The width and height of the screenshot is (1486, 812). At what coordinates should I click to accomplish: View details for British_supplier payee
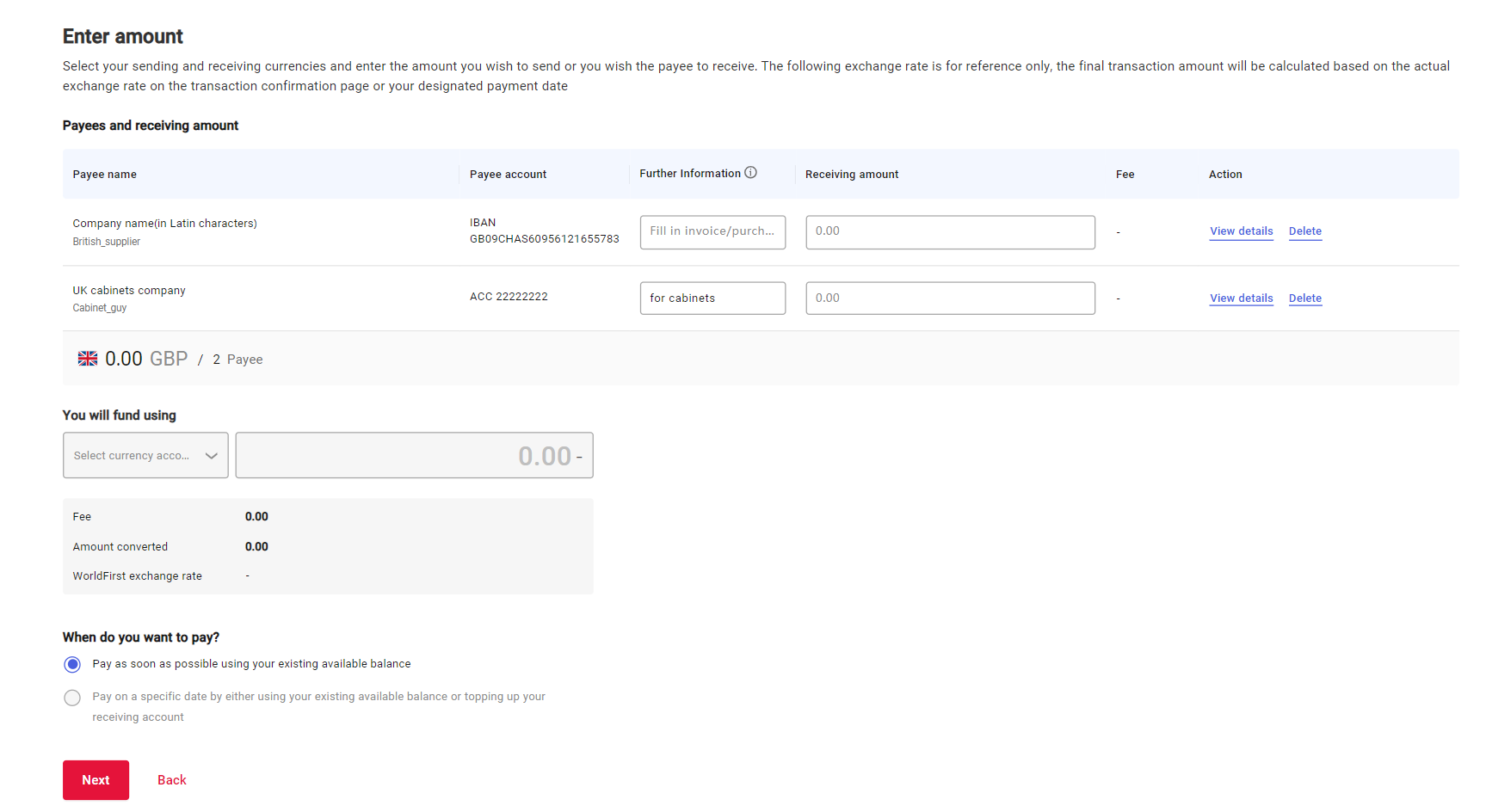click(x=1241, y=231)
